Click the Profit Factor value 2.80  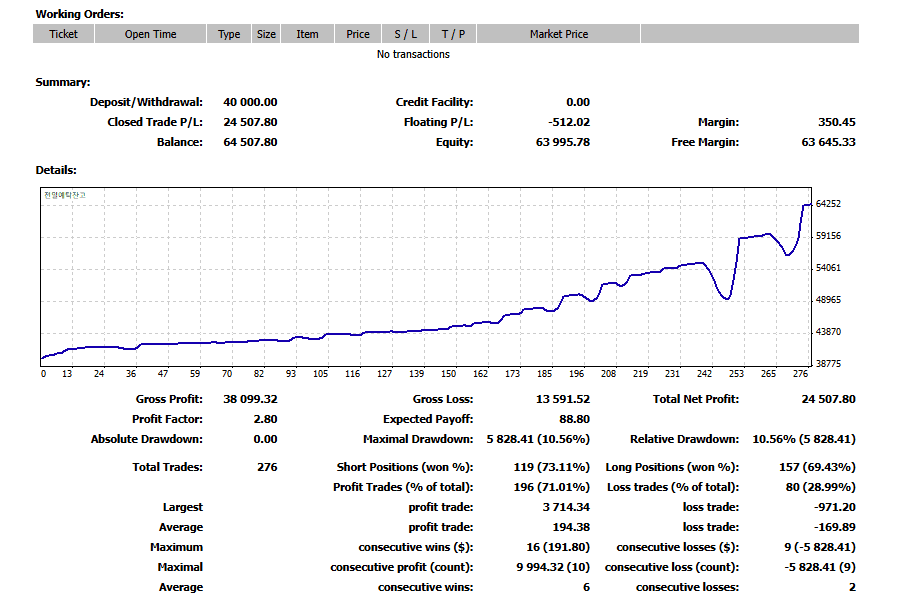click(264, 419)
